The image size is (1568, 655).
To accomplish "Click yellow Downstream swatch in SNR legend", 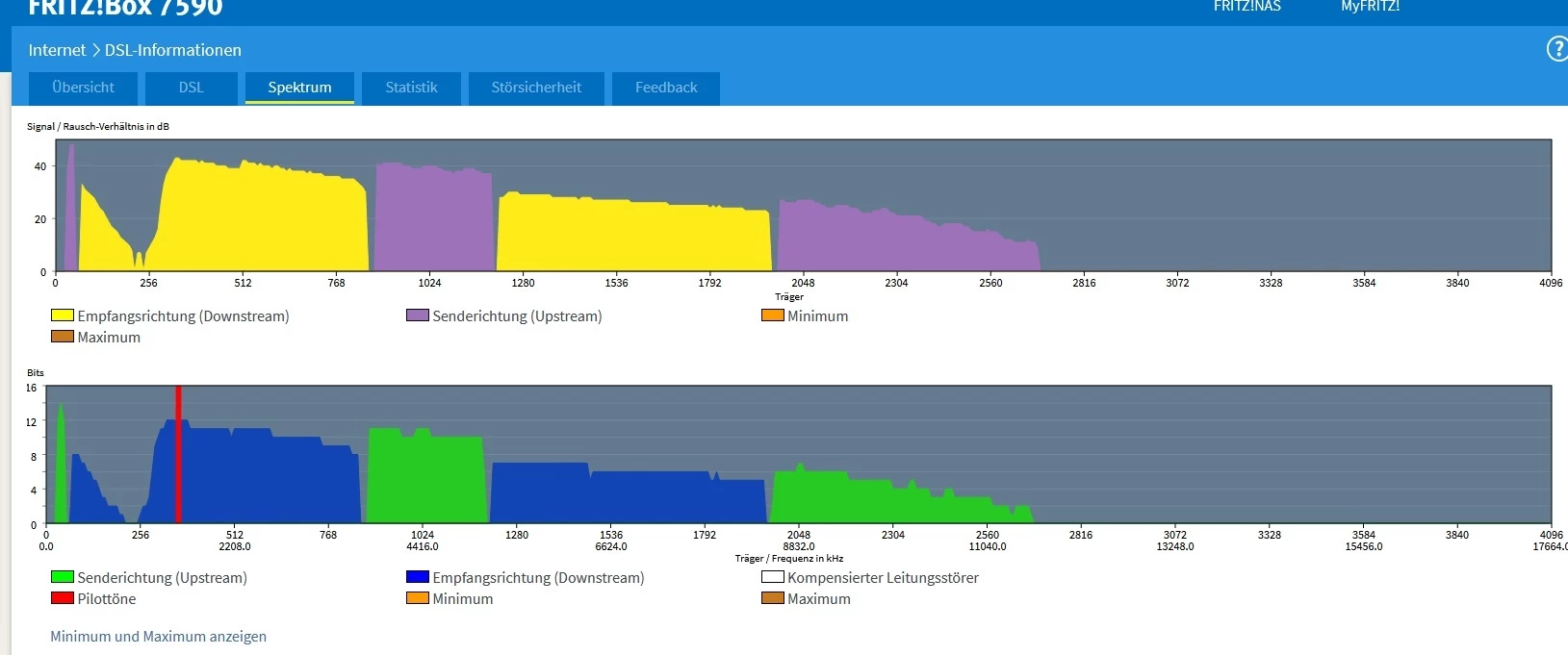I will pyautogui.click(x=63, y=315).
